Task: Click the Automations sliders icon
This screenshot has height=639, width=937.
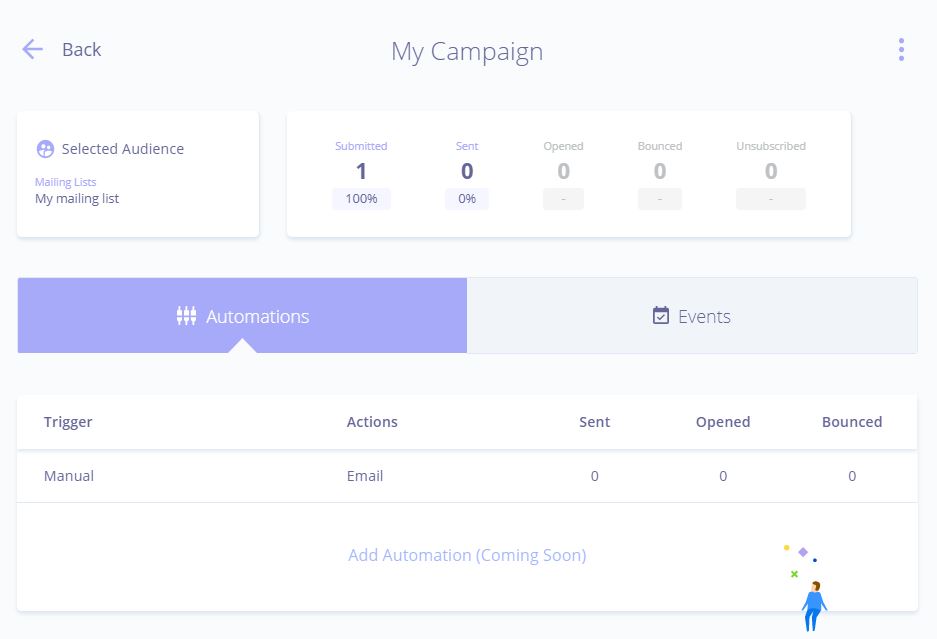Action: point(186,316)
